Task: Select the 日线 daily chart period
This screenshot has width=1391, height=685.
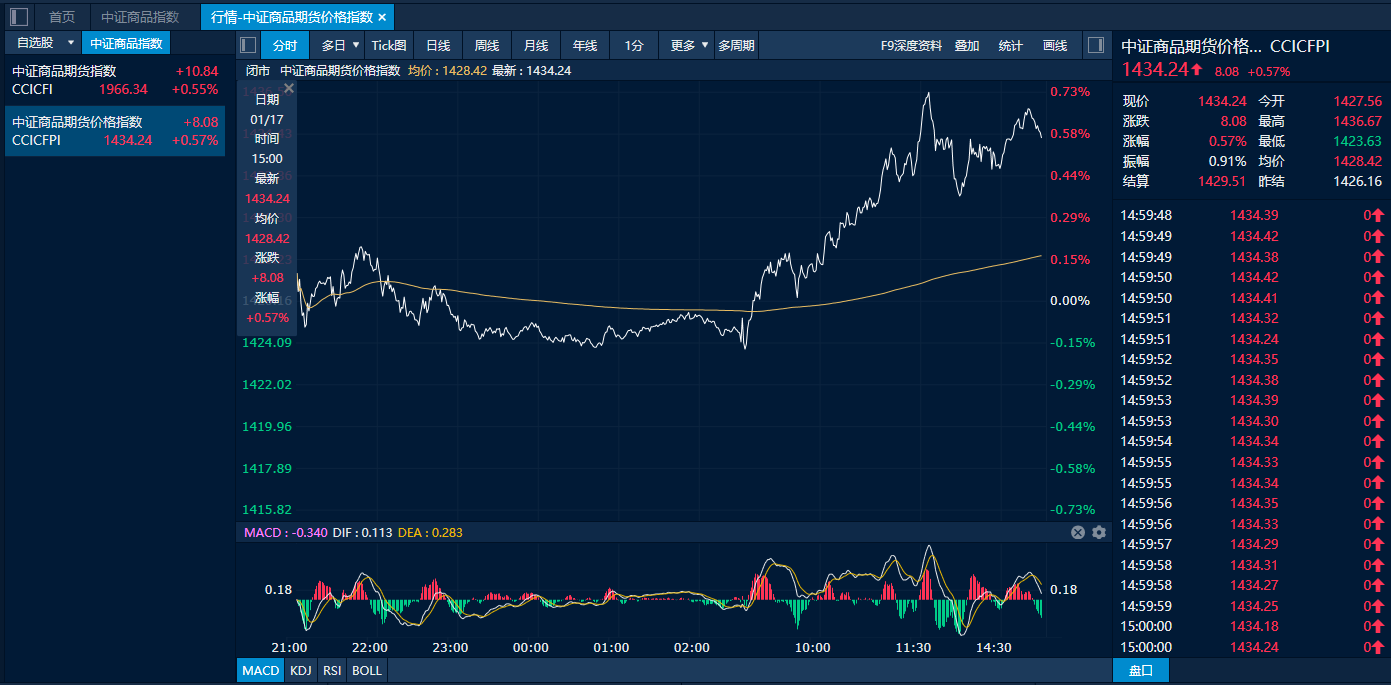Action: (438, 45)
